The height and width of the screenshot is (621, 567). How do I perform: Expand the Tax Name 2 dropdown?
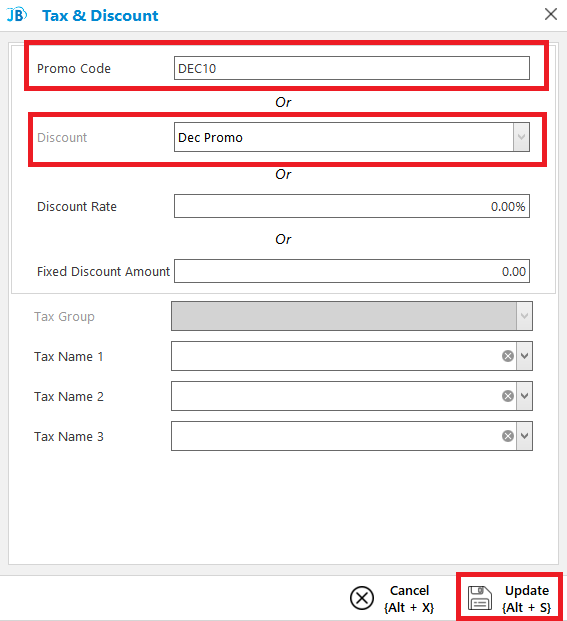[x=524, y=396]
